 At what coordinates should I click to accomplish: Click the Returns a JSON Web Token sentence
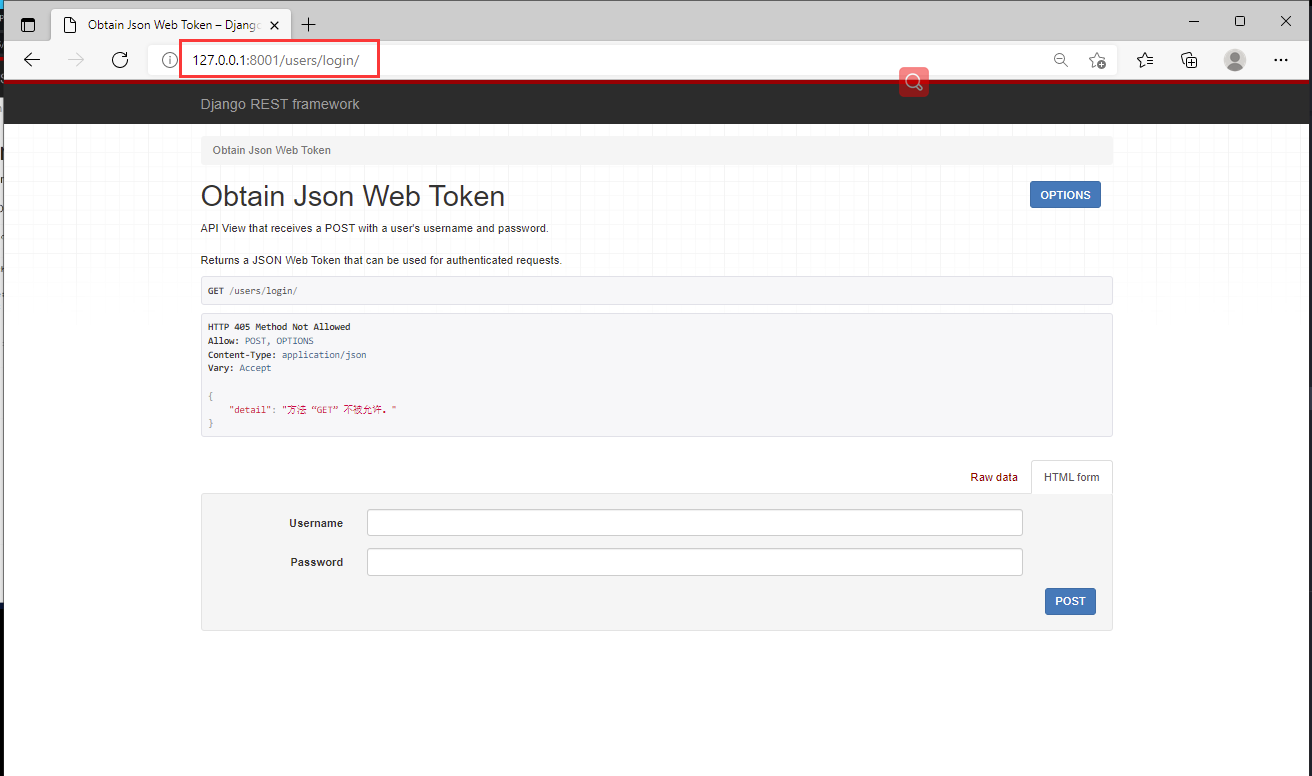click(x=381, y=260)
